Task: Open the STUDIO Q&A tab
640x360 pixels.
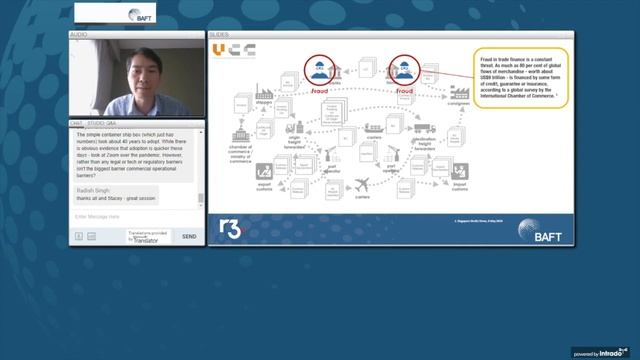Action: [102, 123]
